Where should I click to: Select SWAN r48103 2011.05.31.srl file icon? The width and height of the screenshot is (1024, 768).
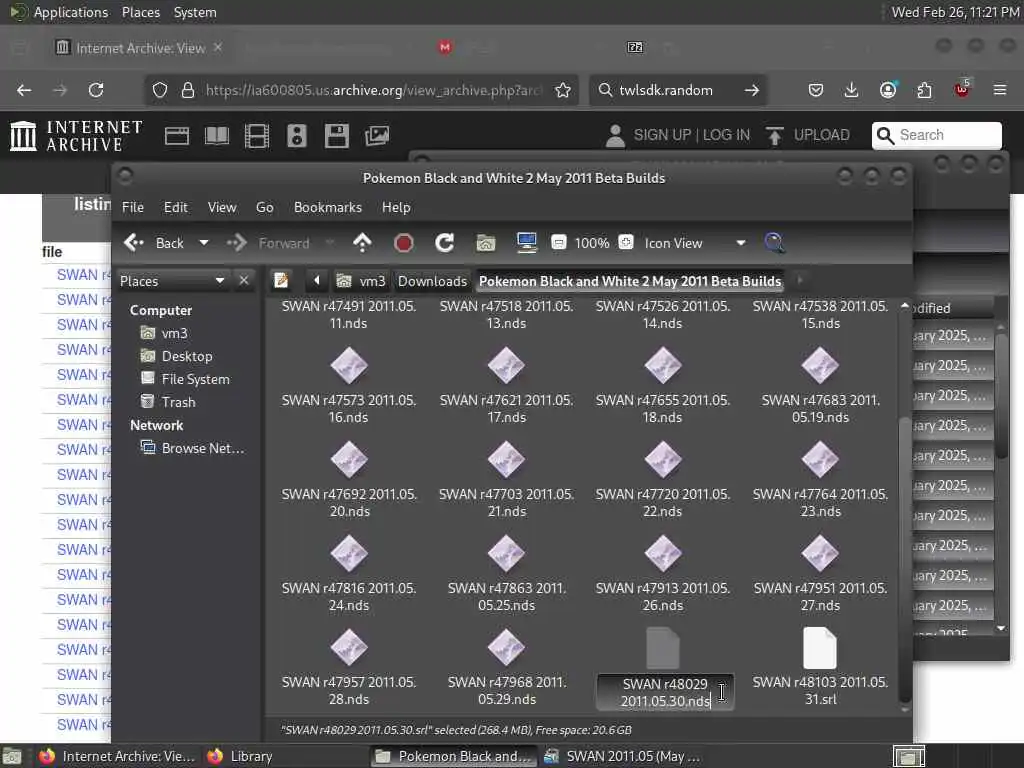pos(820,648)
